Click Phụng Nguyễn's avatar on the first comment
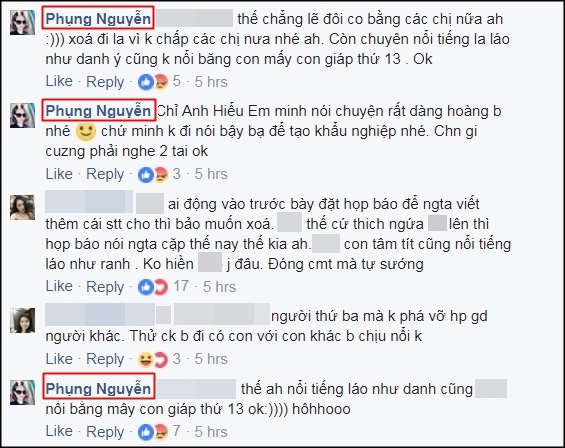 [x=23, y=22]
